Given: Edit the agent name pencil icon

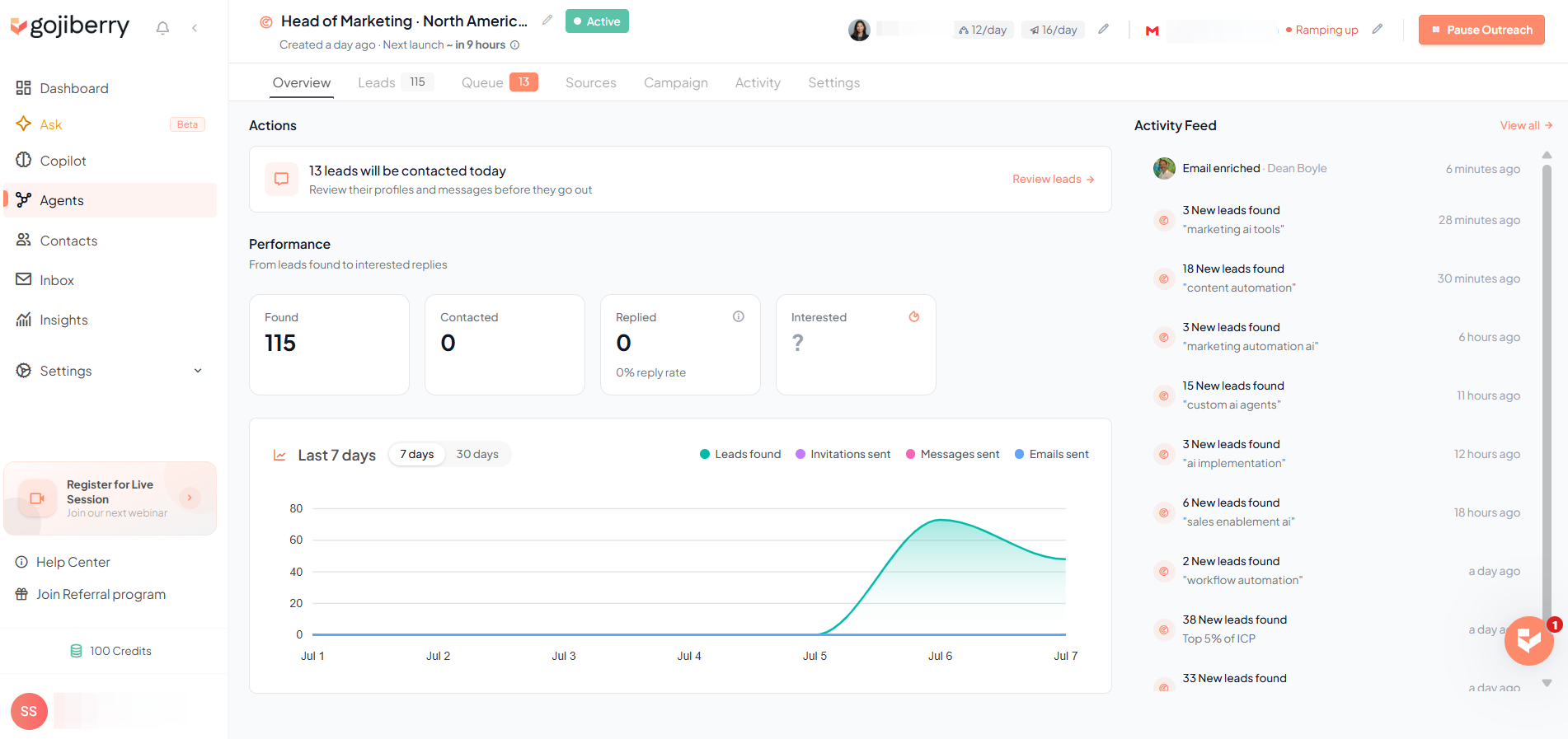Looking at the screenshot, I should coord(547,20).
